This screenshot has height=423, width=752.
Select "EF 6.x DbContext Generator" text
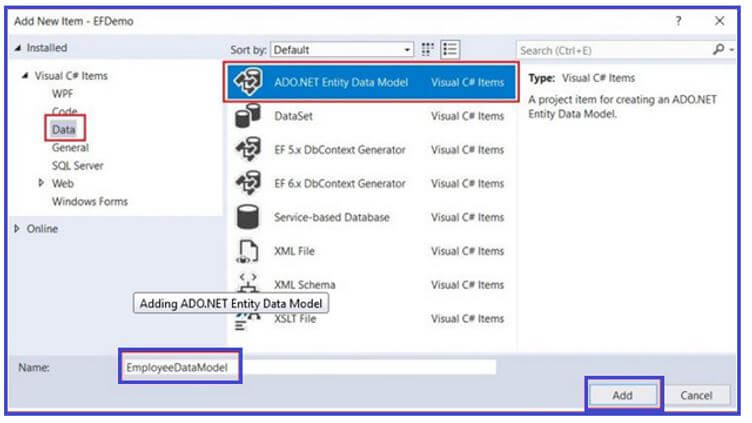(x=340, y=183)
